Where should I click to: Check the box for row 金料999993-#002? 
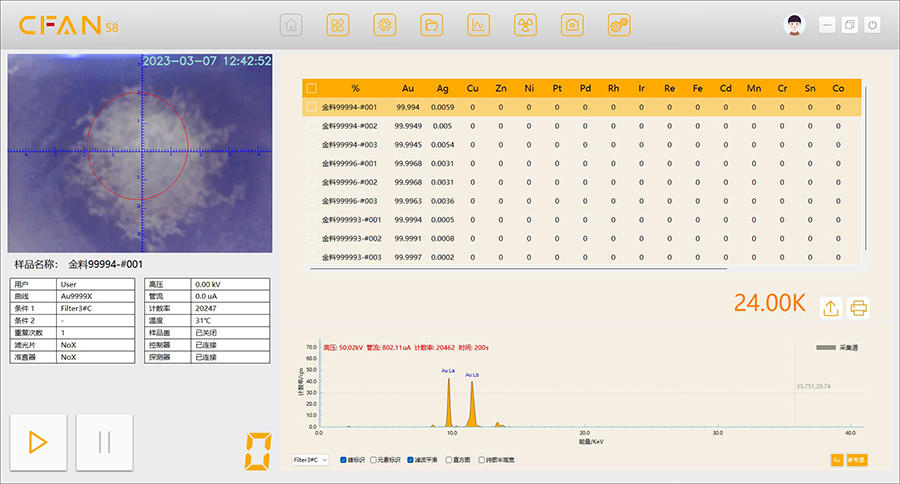click(312, 238)
